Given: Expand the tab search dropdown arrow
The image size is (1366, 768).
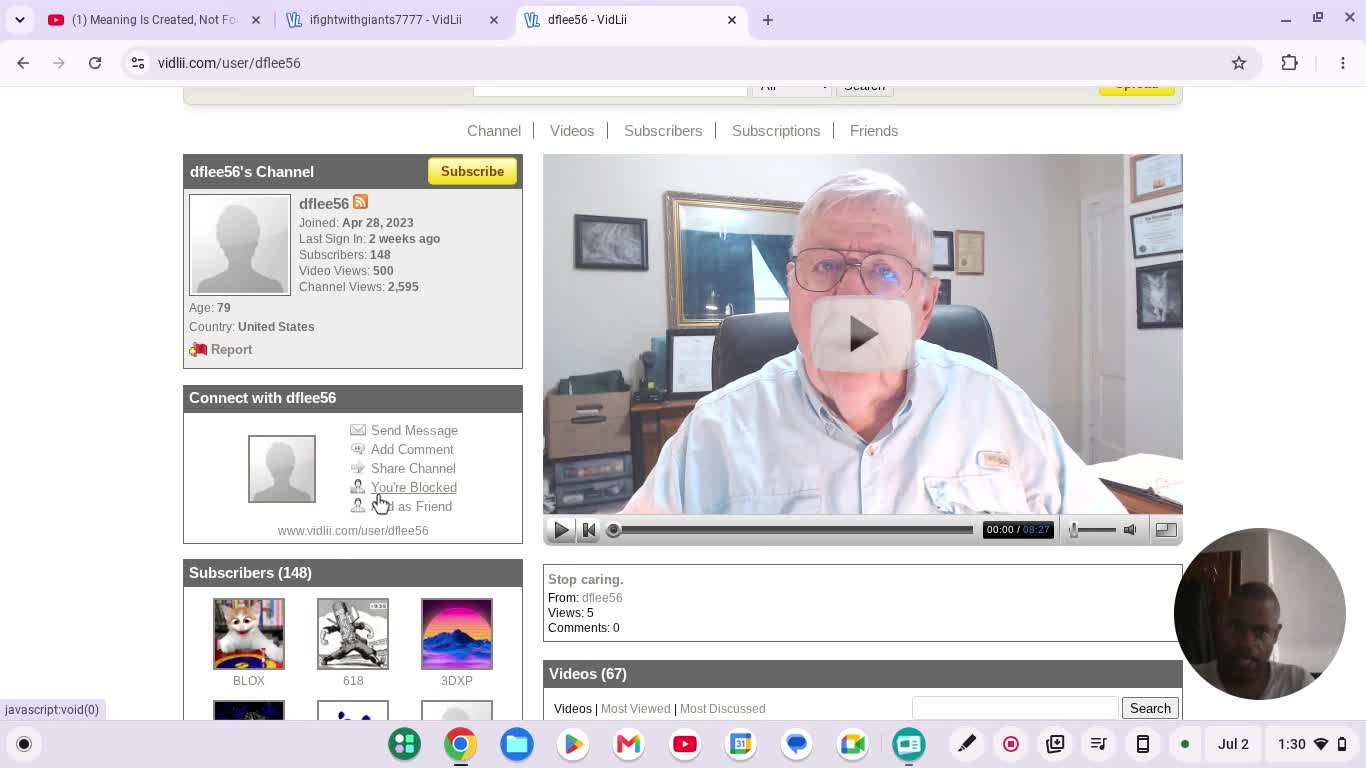Looking at the screenshot, I should 20,20.
